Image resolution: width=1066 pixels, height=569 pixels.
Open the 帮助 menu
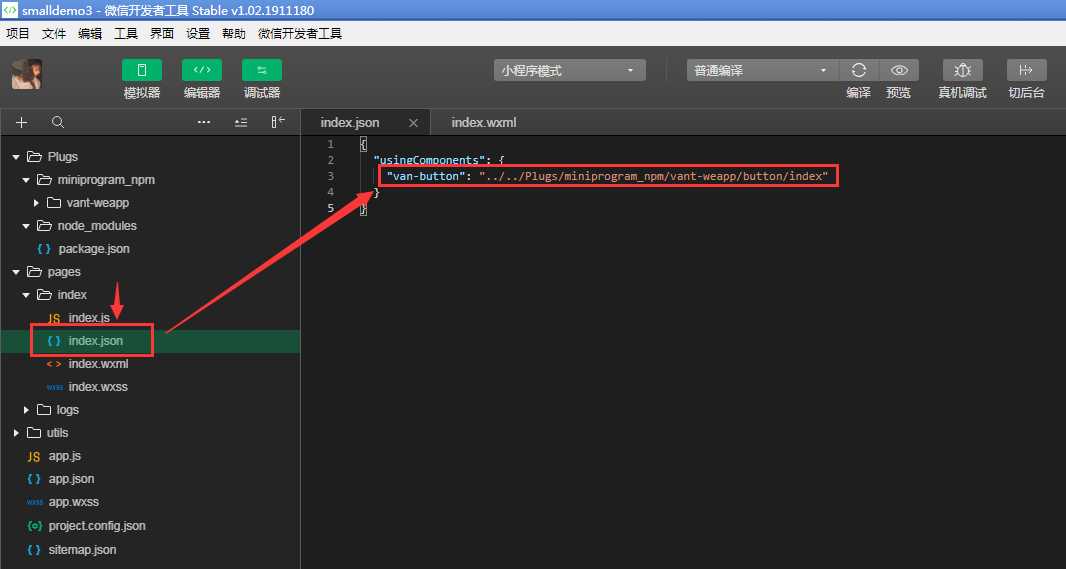[x=234, y=33]
